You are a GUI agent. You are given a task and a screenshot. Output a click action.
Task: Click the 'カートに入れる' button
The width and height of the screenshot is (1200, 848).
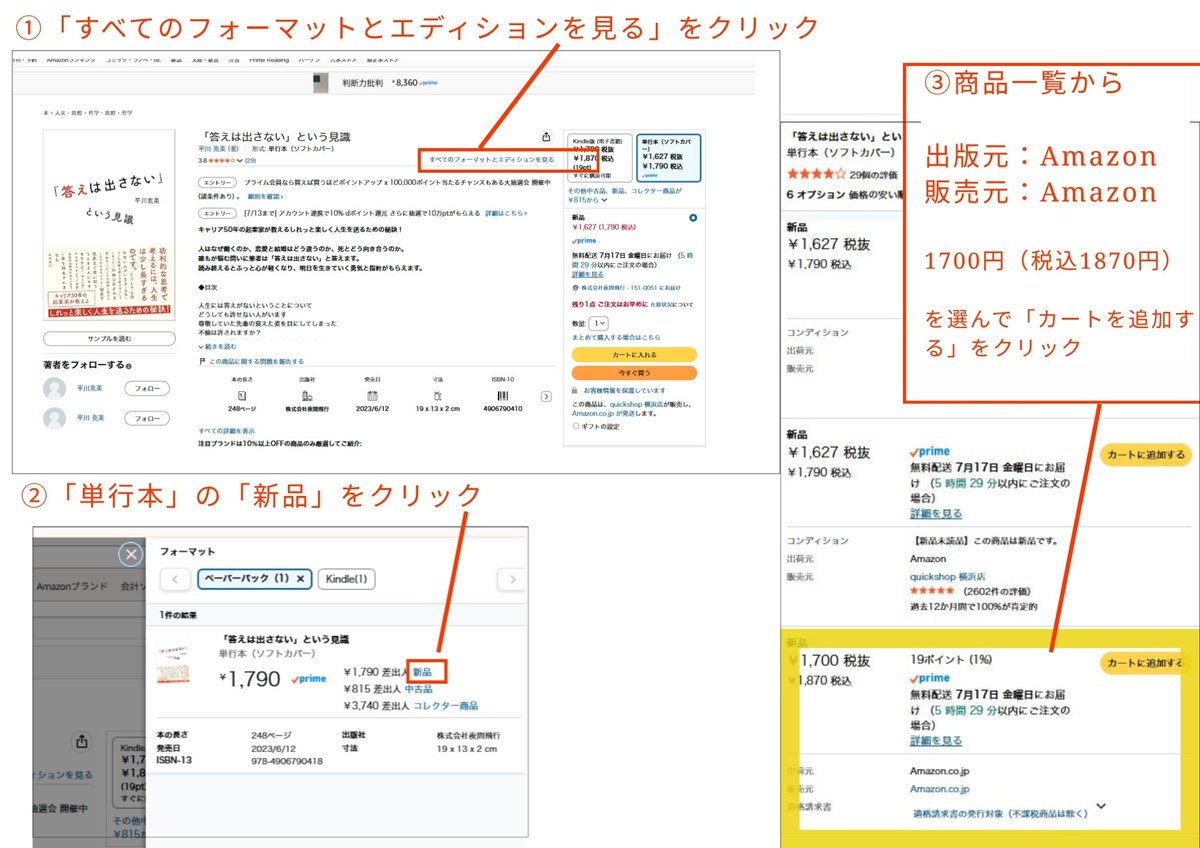pos(634,355)
